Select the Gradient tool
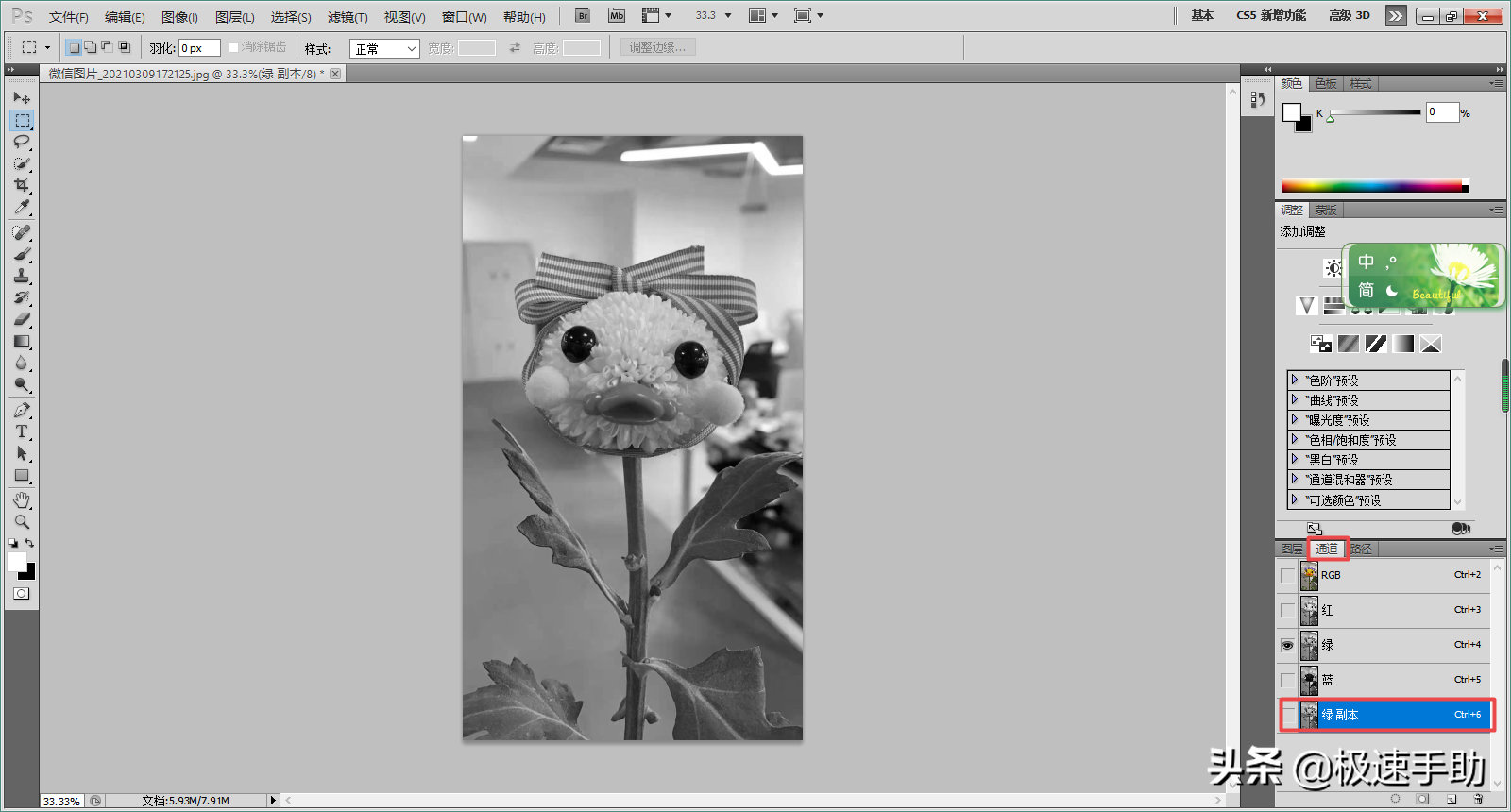This screenshot has width=1511, height=812. (x=22, y=341)
